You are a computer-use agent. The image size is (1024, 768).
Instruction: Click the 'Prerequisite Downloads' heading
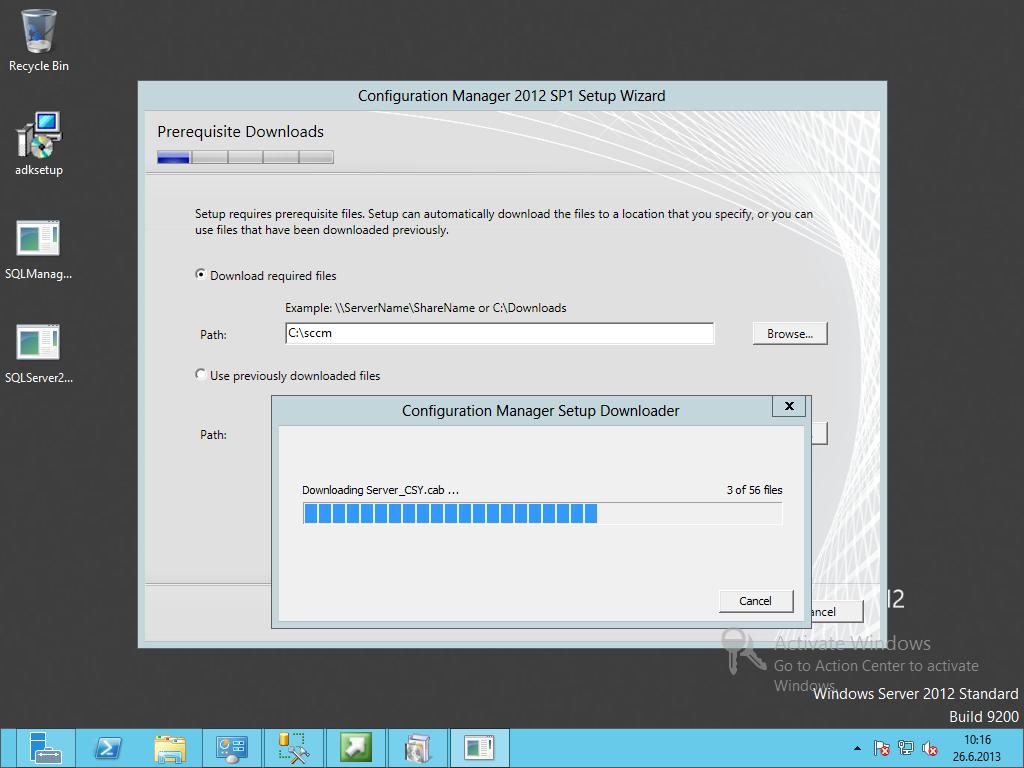point(240,131)
